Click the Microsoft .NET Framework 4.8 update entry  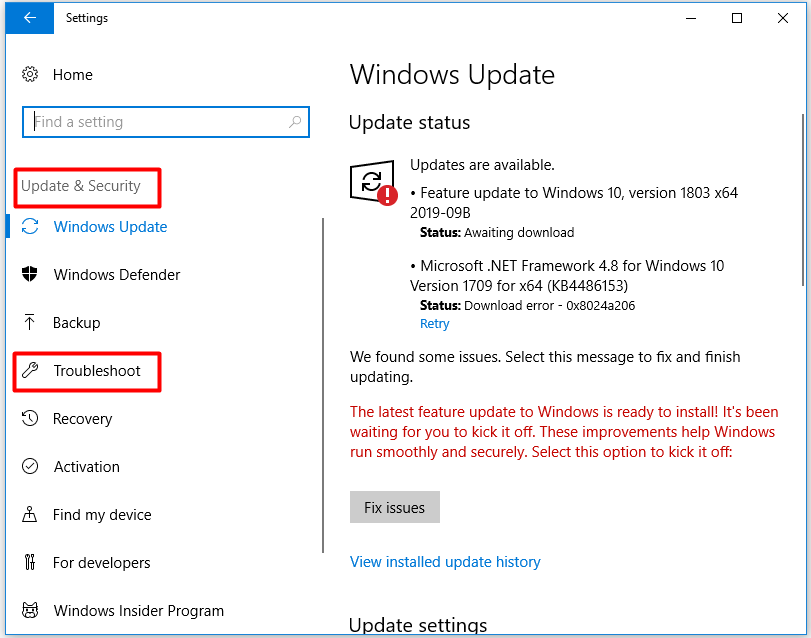[x=567, y=276]
